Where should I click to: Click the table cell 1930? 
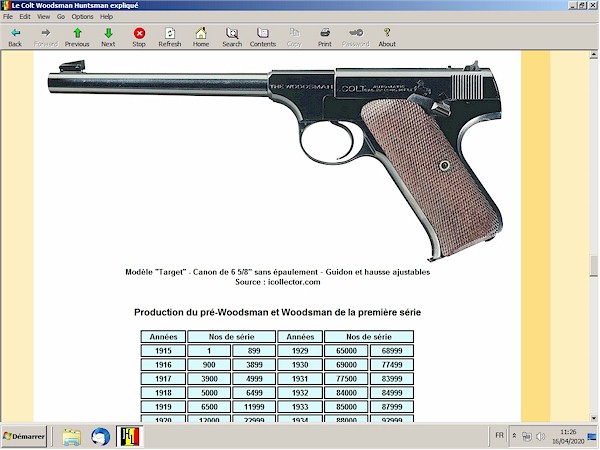coord(300,365)
